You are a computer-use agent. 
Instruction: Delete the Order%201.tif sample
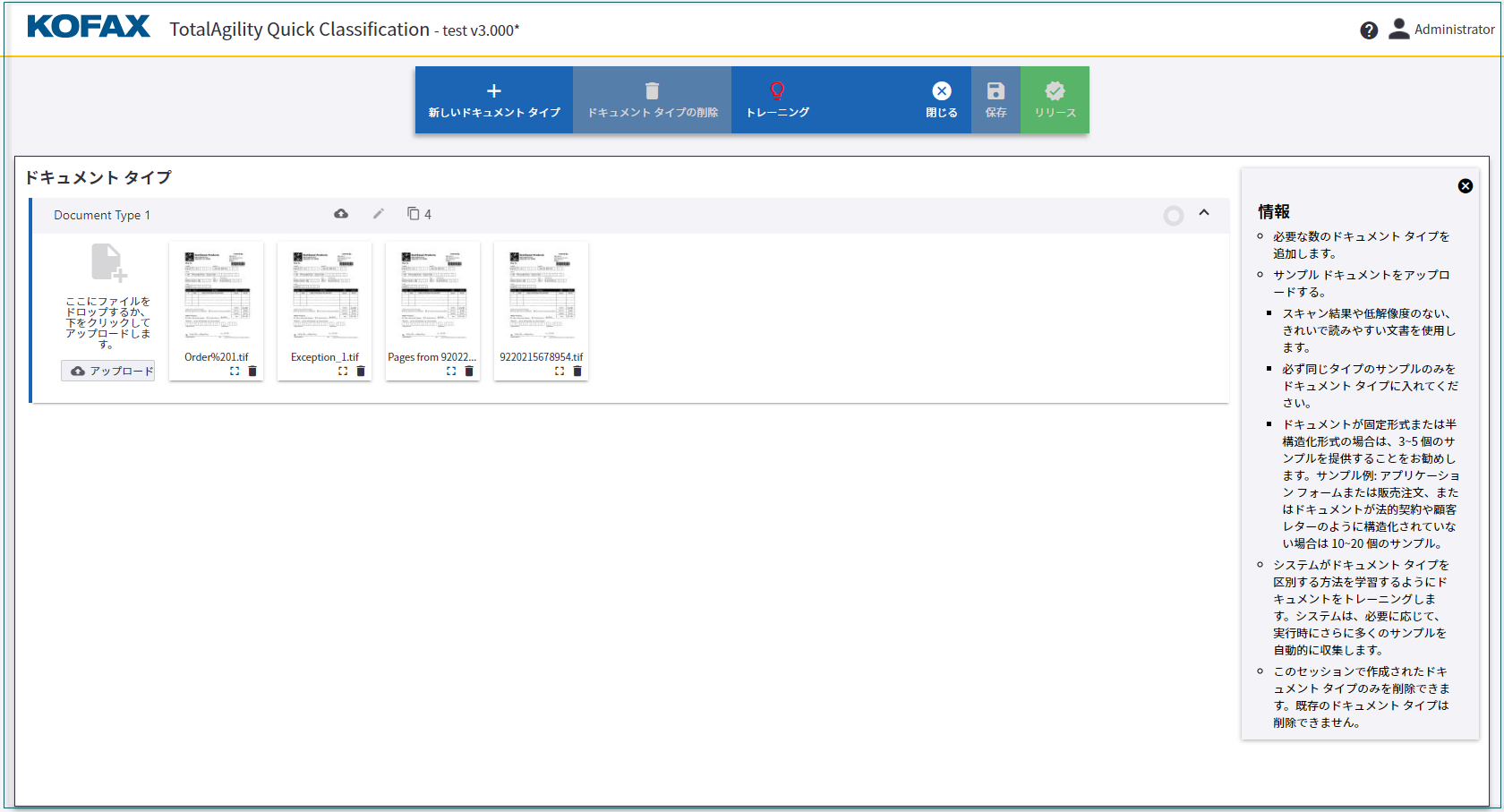click(x=252, y=372)
